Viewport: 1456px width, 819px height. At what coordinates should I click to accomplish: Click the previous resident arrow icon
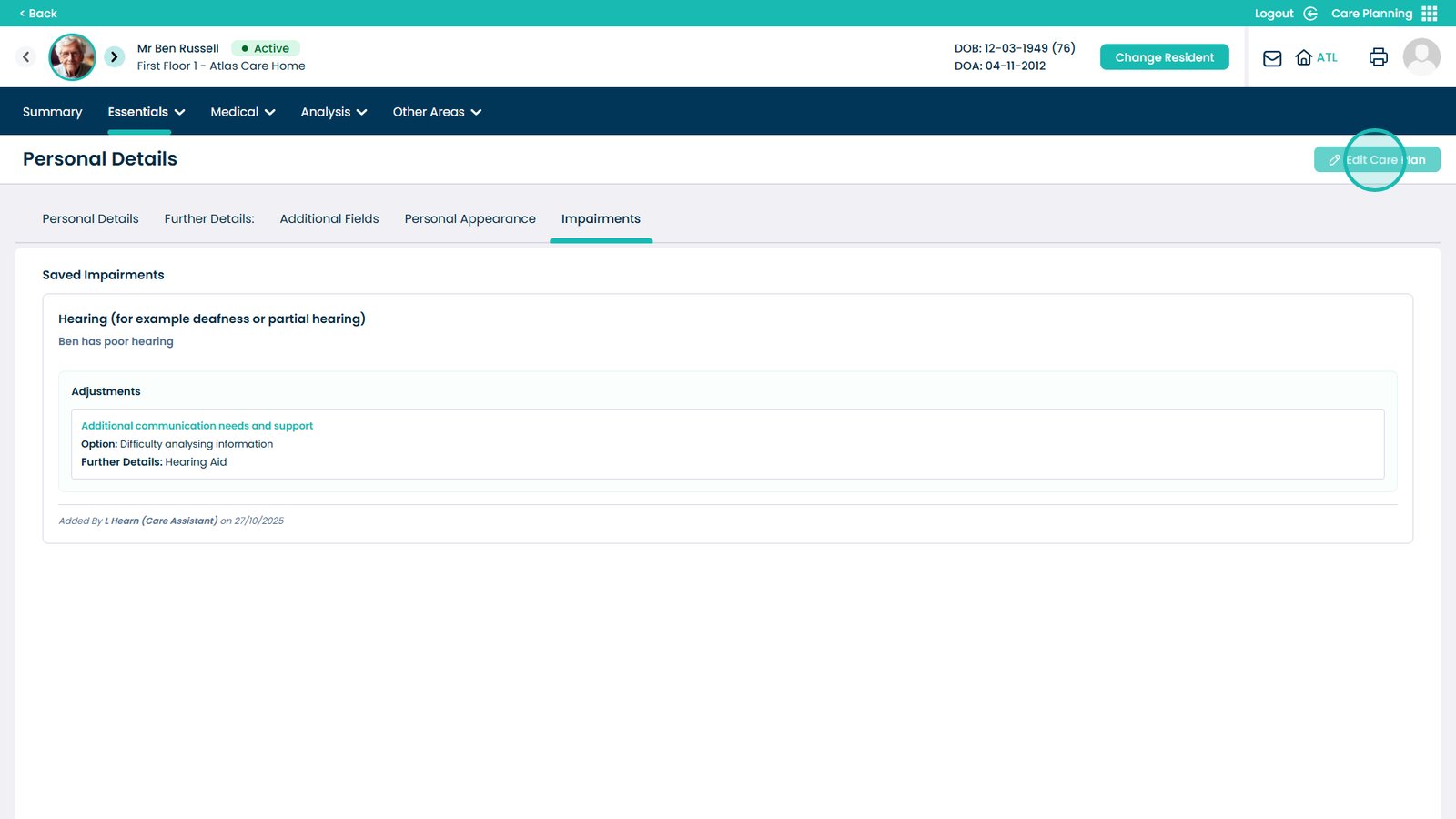25,56
